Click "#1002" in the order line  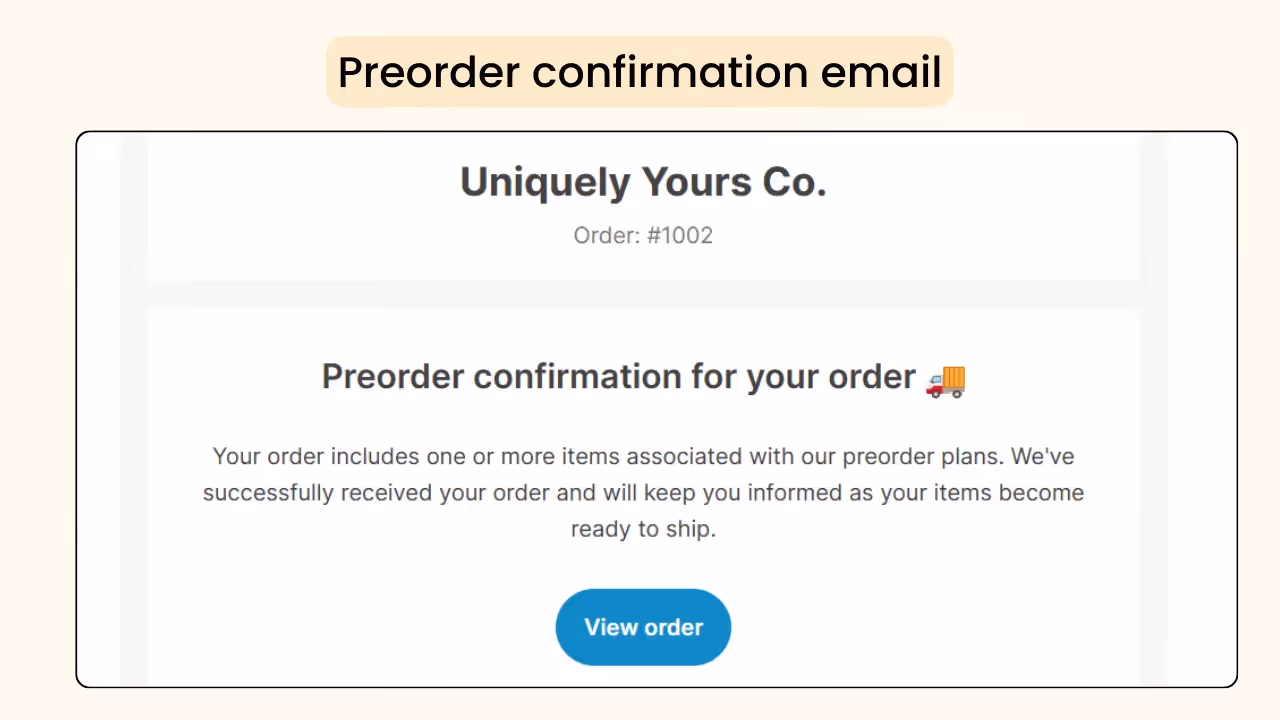pyautogui.click(x=680, y=235)
